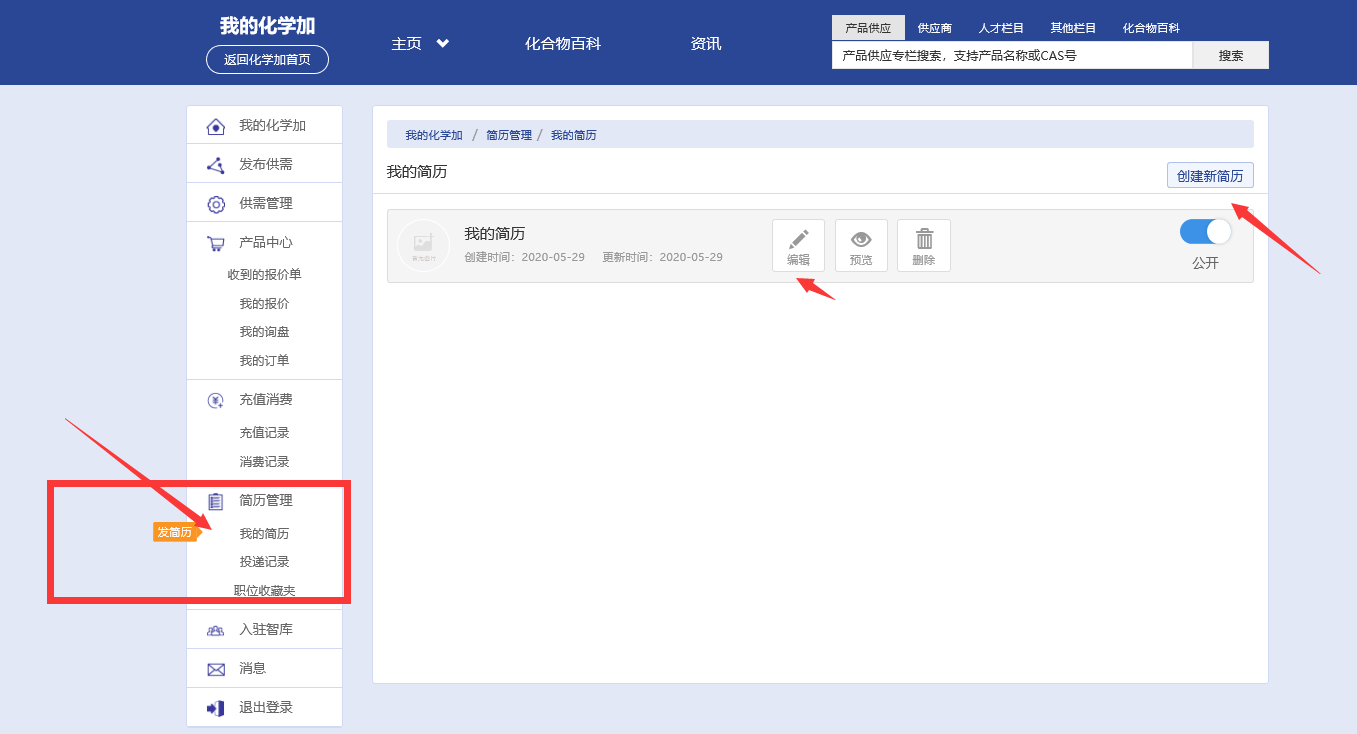This screenshot has width=1357, height=734.
Task: Click the 退出登录 logout icon
Action: click(x=216, y=708)
